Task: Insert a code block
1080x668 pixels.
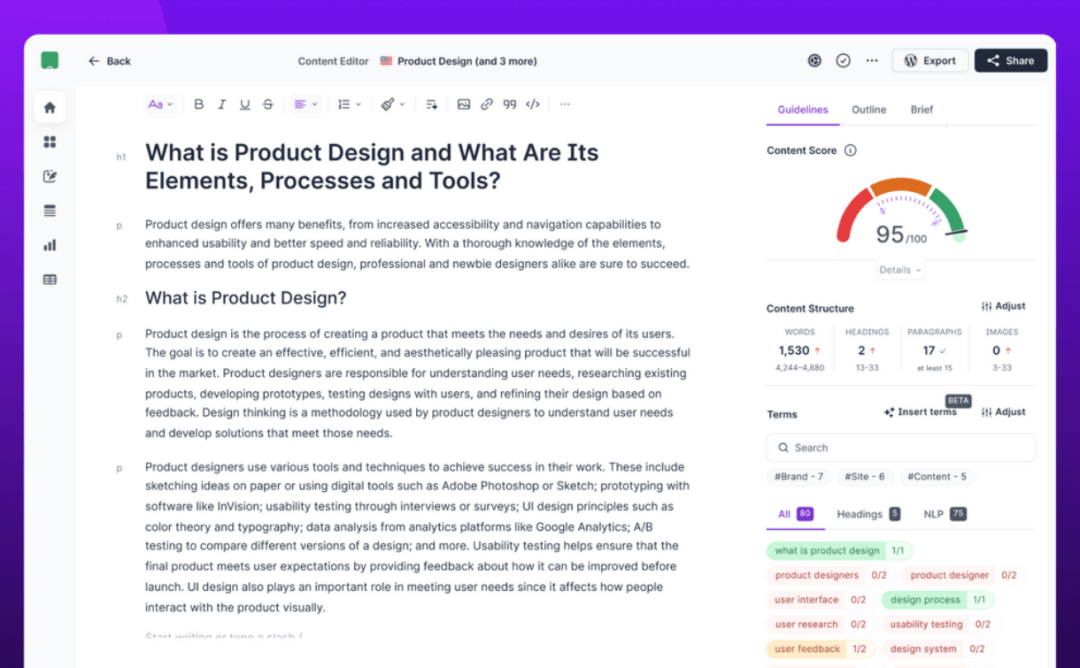Action: point(532,105)
